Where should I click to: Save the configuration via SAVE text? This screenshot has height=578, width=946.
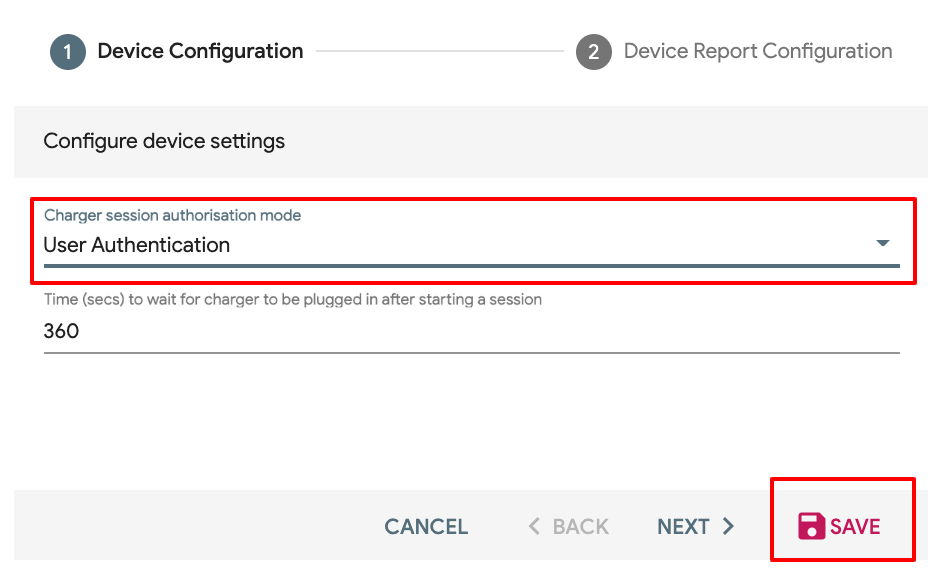coord(855,527)
